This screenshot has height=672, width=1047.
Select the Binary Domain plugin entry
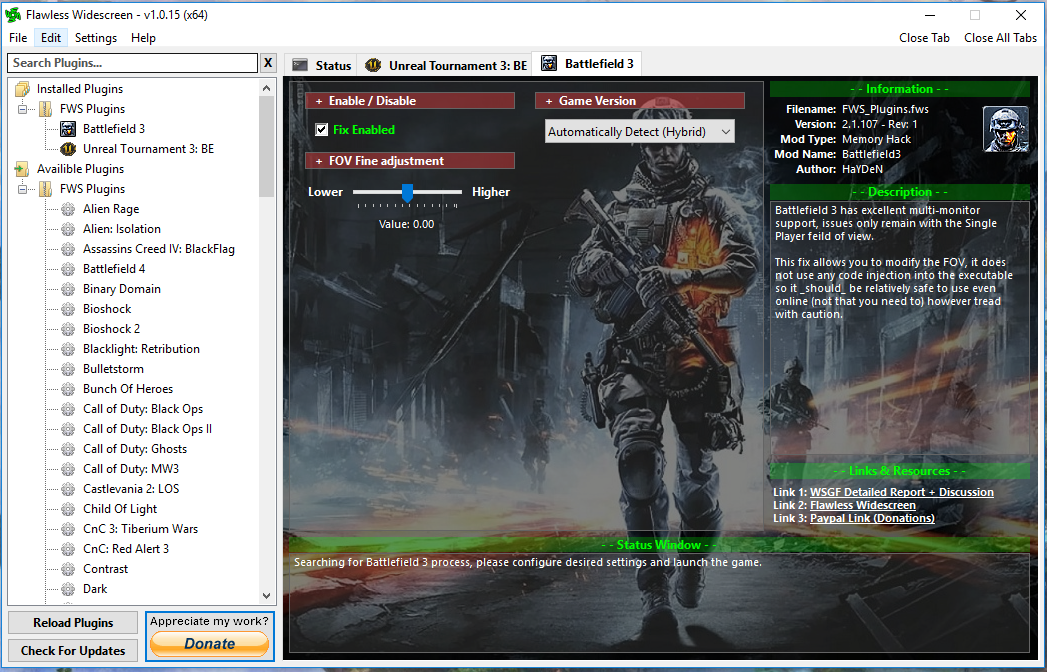tap(122, 289)
